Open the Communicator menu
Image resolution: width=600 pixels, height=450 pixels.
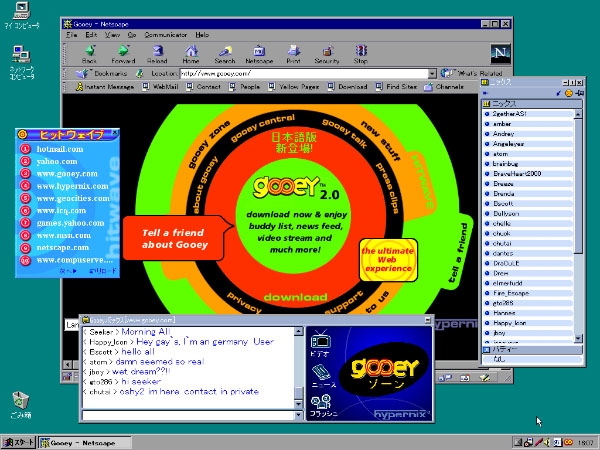pyautogui.click(x=164, y=34)
